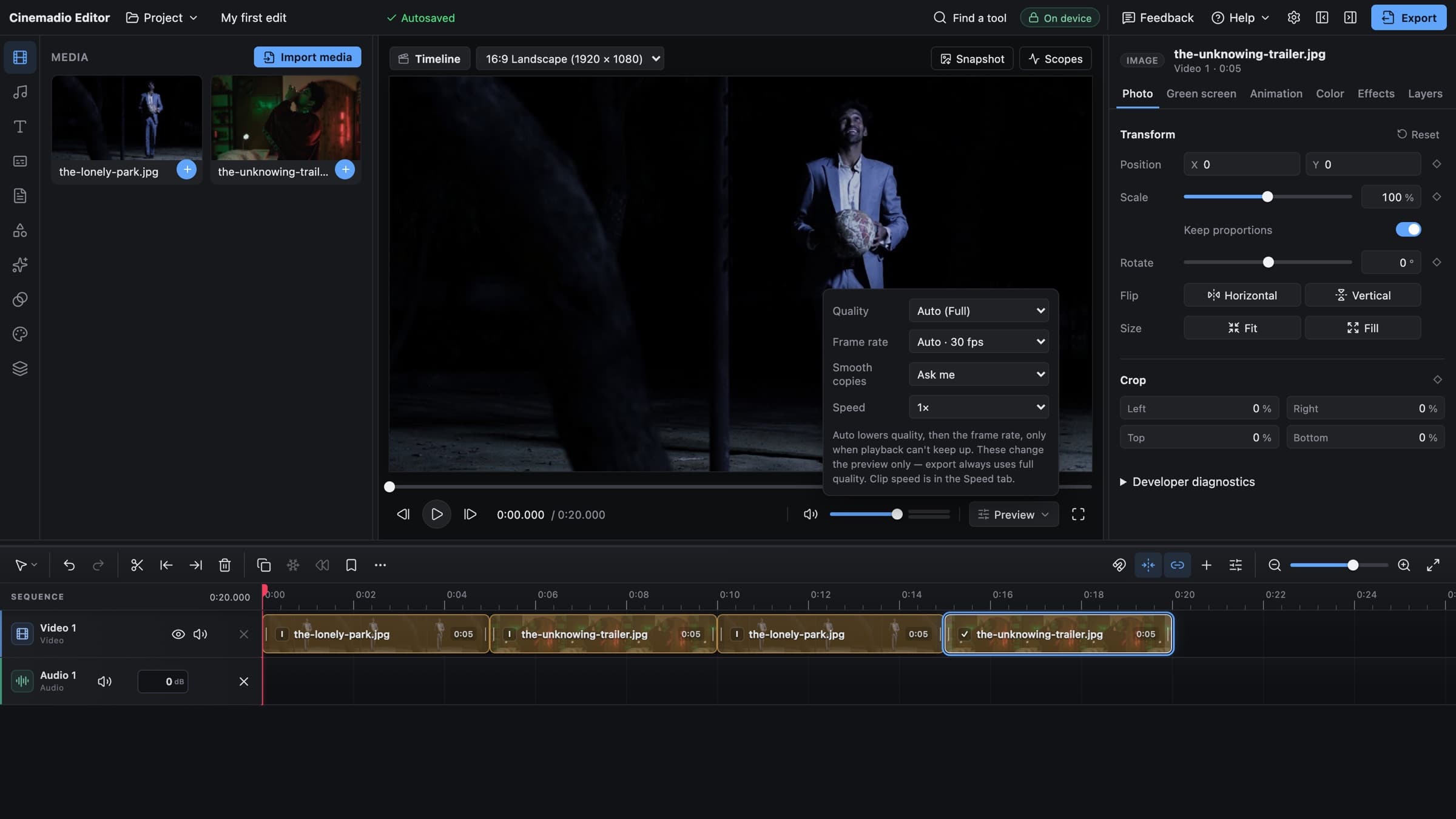Open the Project dropdown menu
Viewport: 1456px width, 819px height.
(162, 18)
